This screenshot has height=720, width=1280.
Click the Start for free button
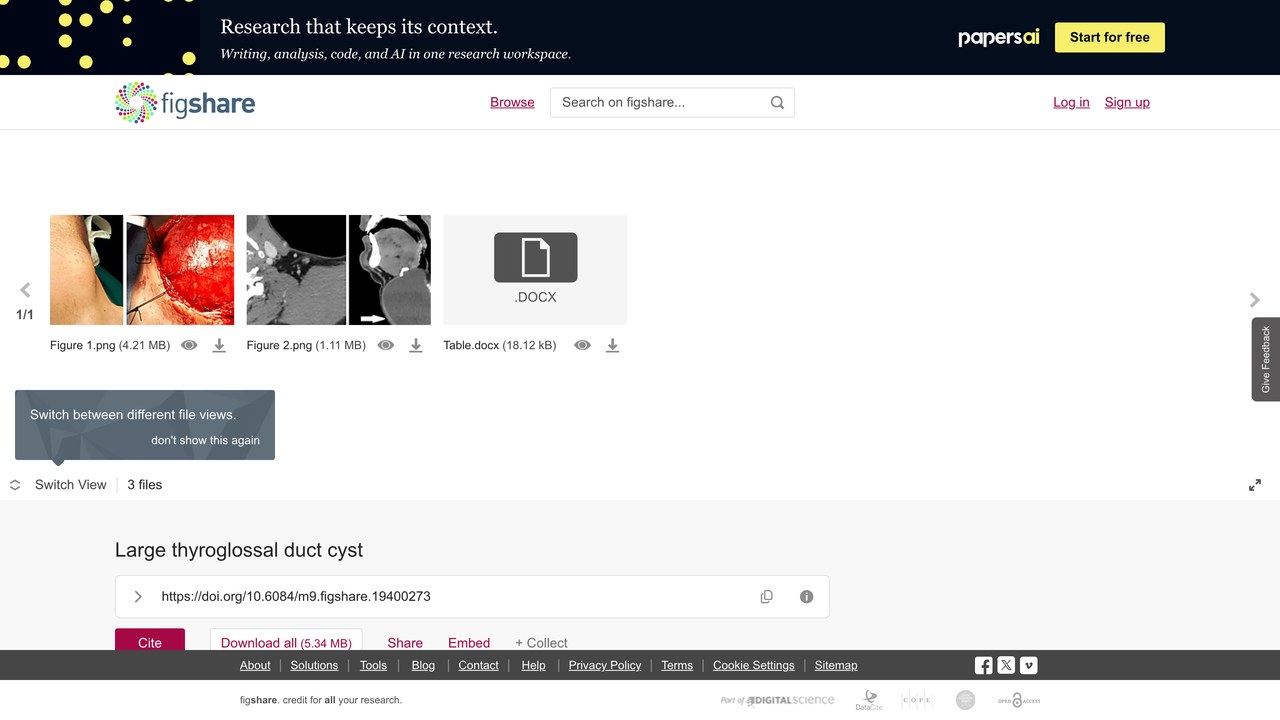[x=1110, y=37]
